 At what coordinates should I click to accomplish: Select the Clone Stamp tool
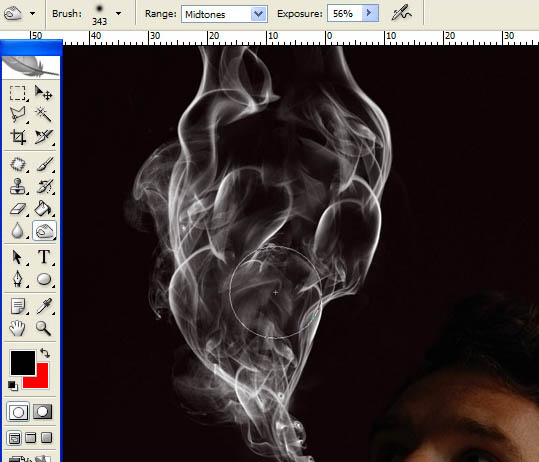point(18,187)
